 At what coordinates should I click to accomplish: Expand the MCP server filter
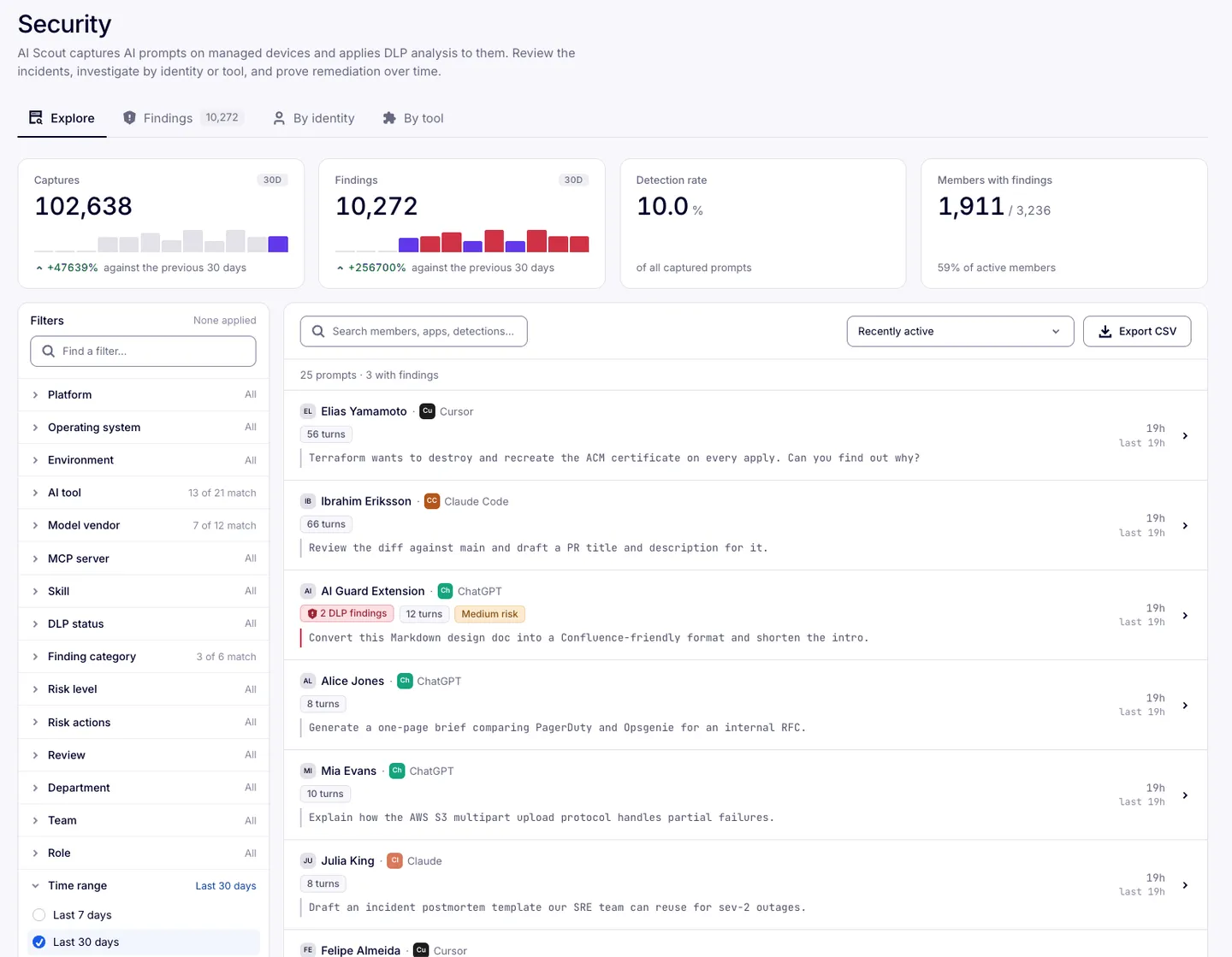click(144, 558)
